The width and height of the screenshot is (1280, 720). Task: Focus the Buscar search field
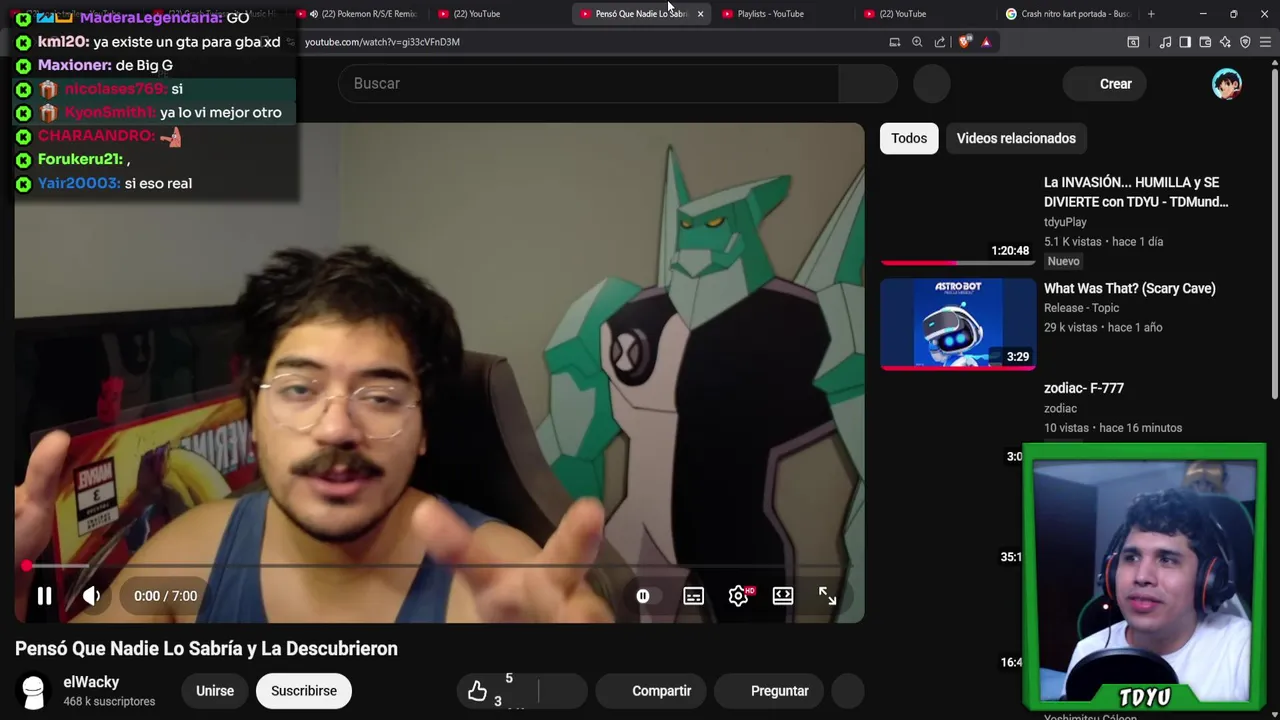tap(590, 84)
